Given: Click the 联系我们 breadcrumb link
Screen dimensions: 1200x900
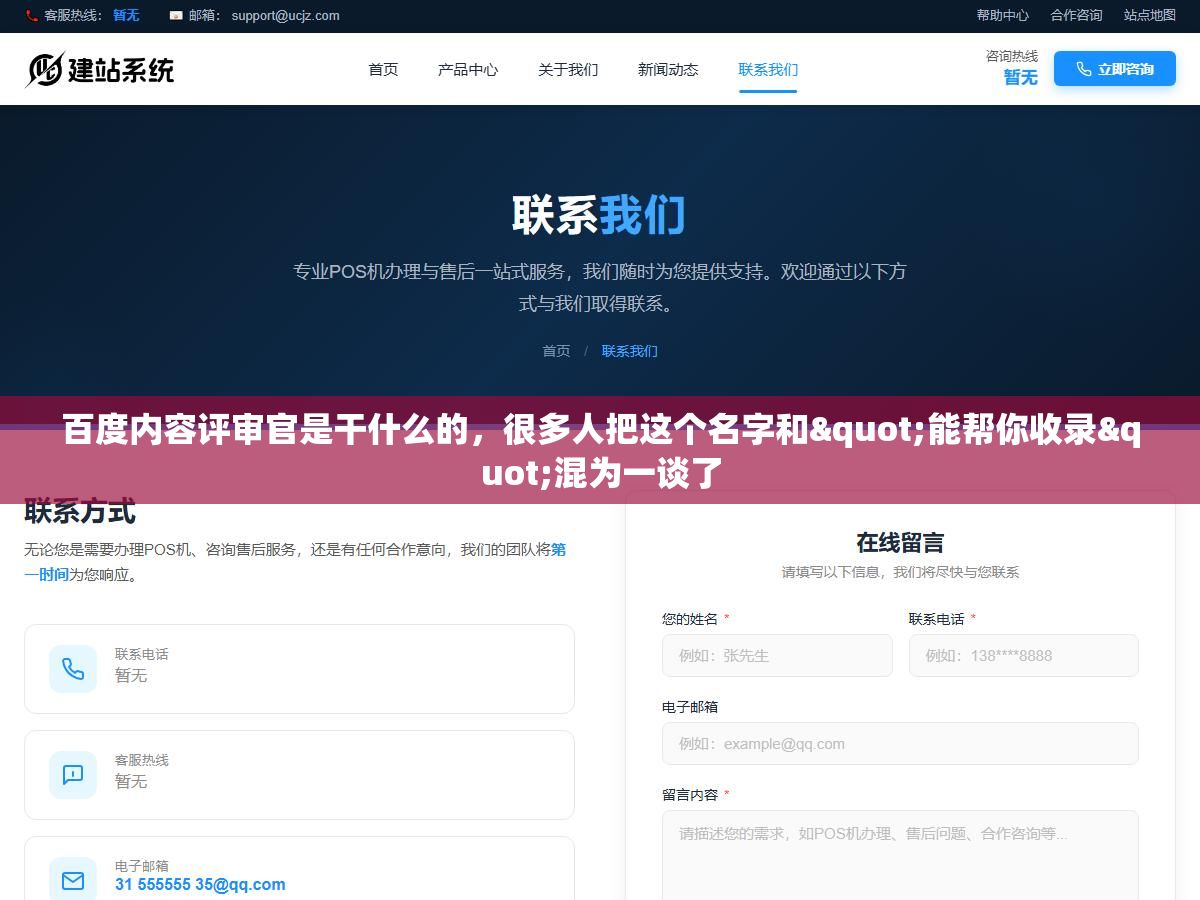Looking at the screenshot, I should click(x=630, y=351).
